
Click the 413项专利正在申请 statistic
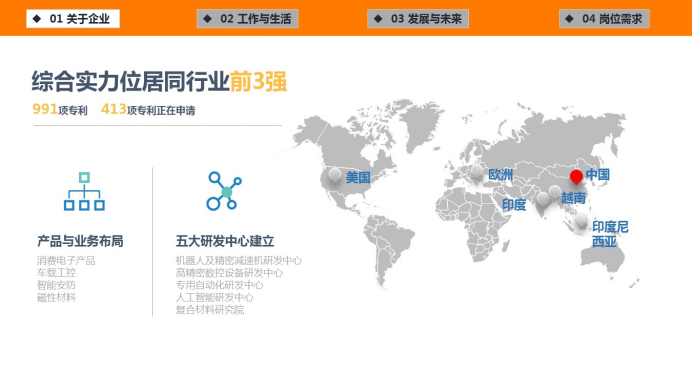148,109
